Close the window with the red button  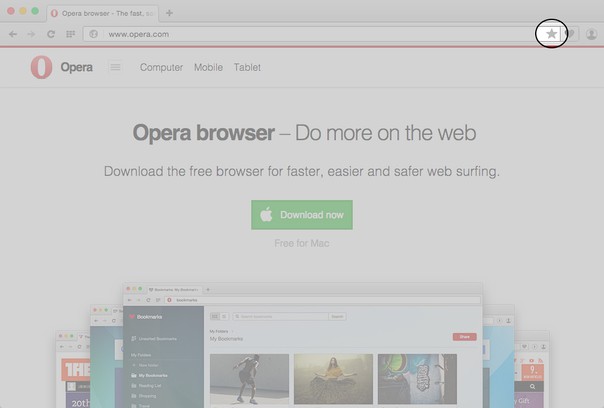click(11, 11)
